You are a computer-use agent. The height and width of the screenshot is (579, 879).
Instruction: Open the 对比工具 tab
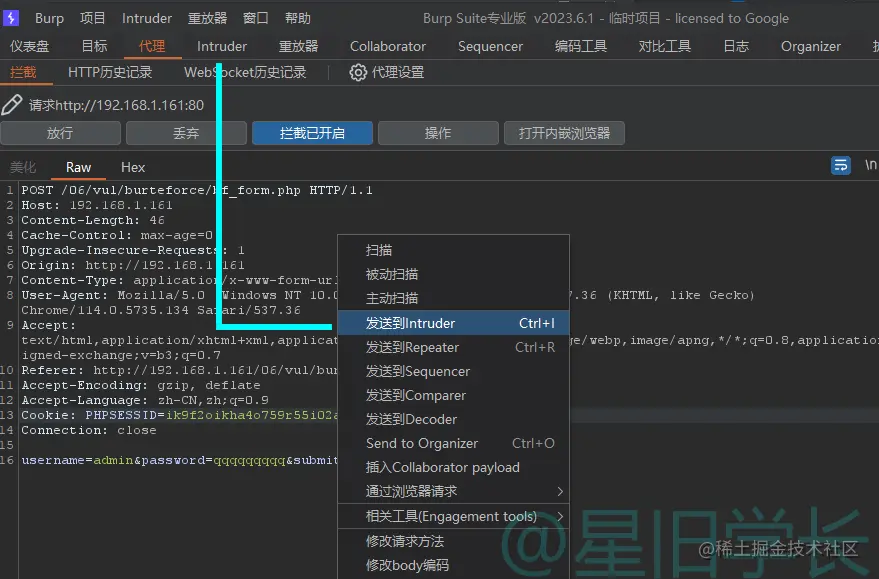(665, 46)
